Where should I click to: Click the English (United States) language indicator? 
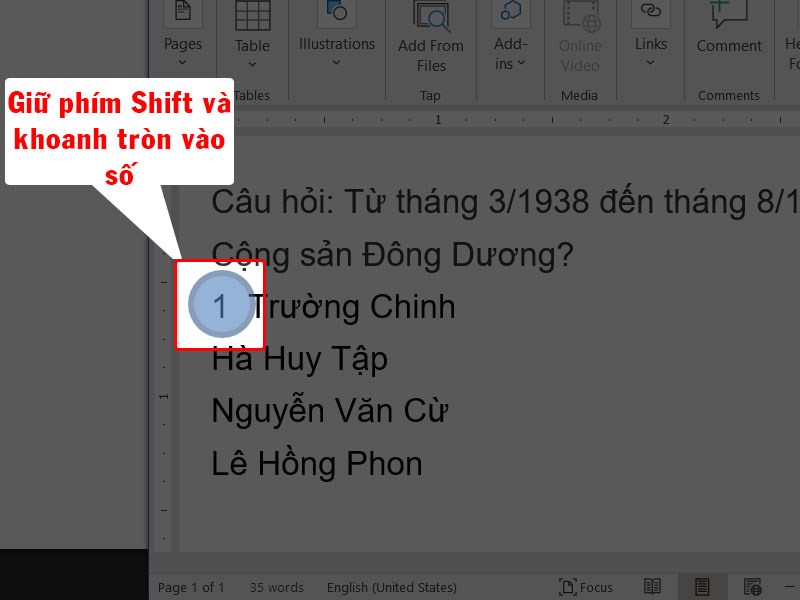(x=390, y=587)
